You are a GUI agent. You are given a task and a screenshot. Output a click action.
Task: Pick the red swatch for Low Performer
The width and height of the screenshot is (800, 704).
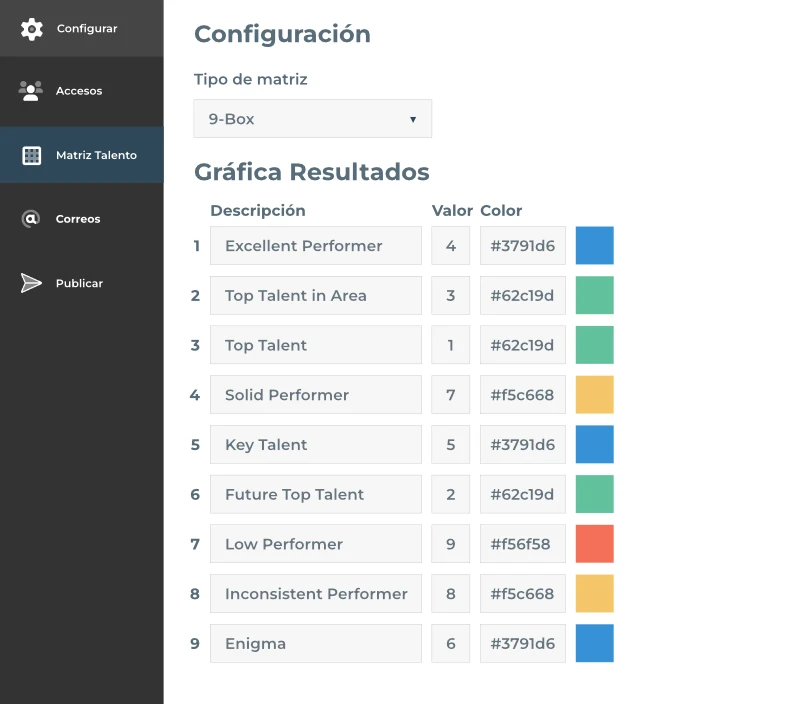[594, 544]
